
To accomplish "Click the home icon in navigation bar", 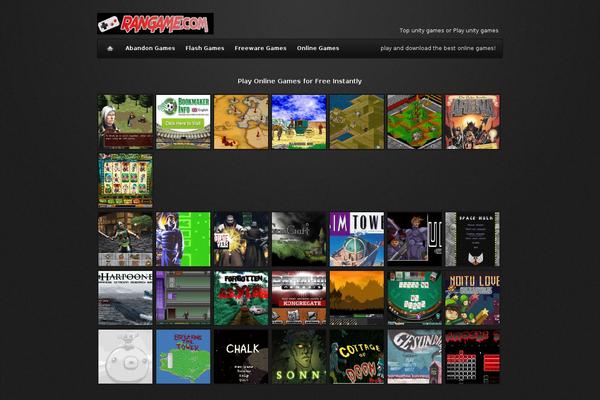I will (110, 48).
